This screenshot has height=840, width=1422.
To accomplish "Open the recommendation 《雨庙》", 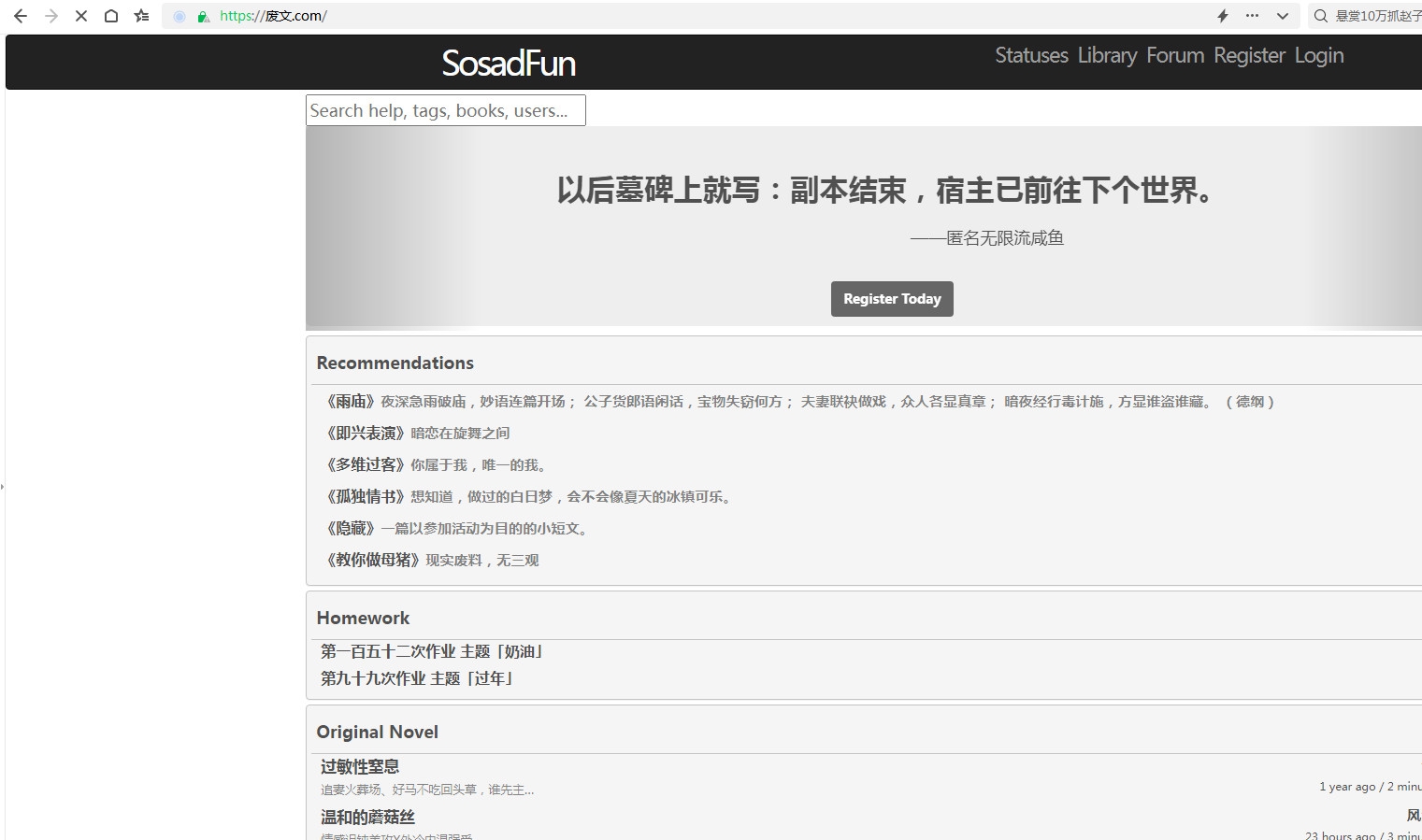I will pyautogui.click(x=351, y=402).
